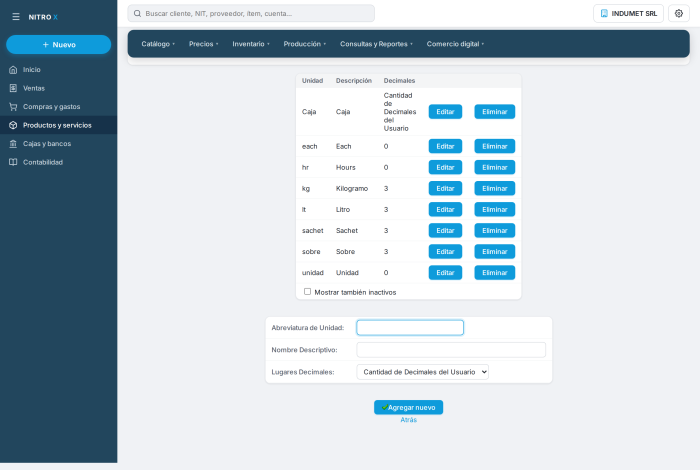Delete the kg Kilogramo unit
Viewport: 700px width, 470px height.
click(x=495, y=188)
